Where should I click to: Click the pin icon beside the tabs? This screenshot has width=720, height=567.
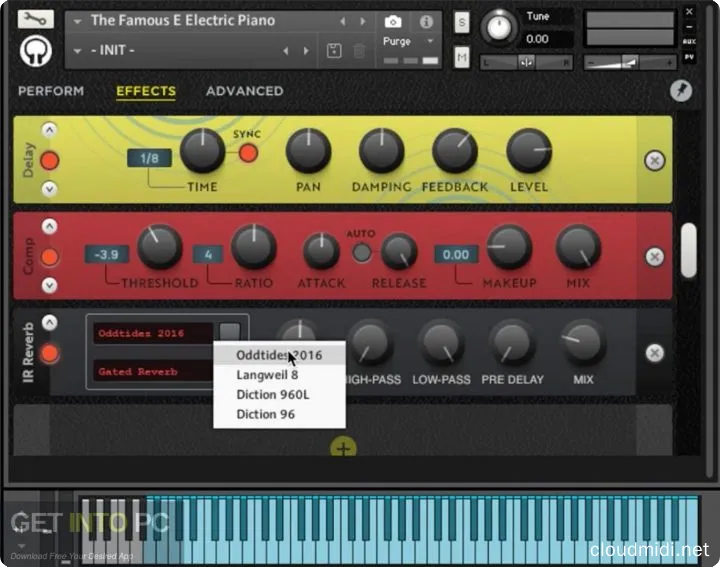(x=679, y=91)
